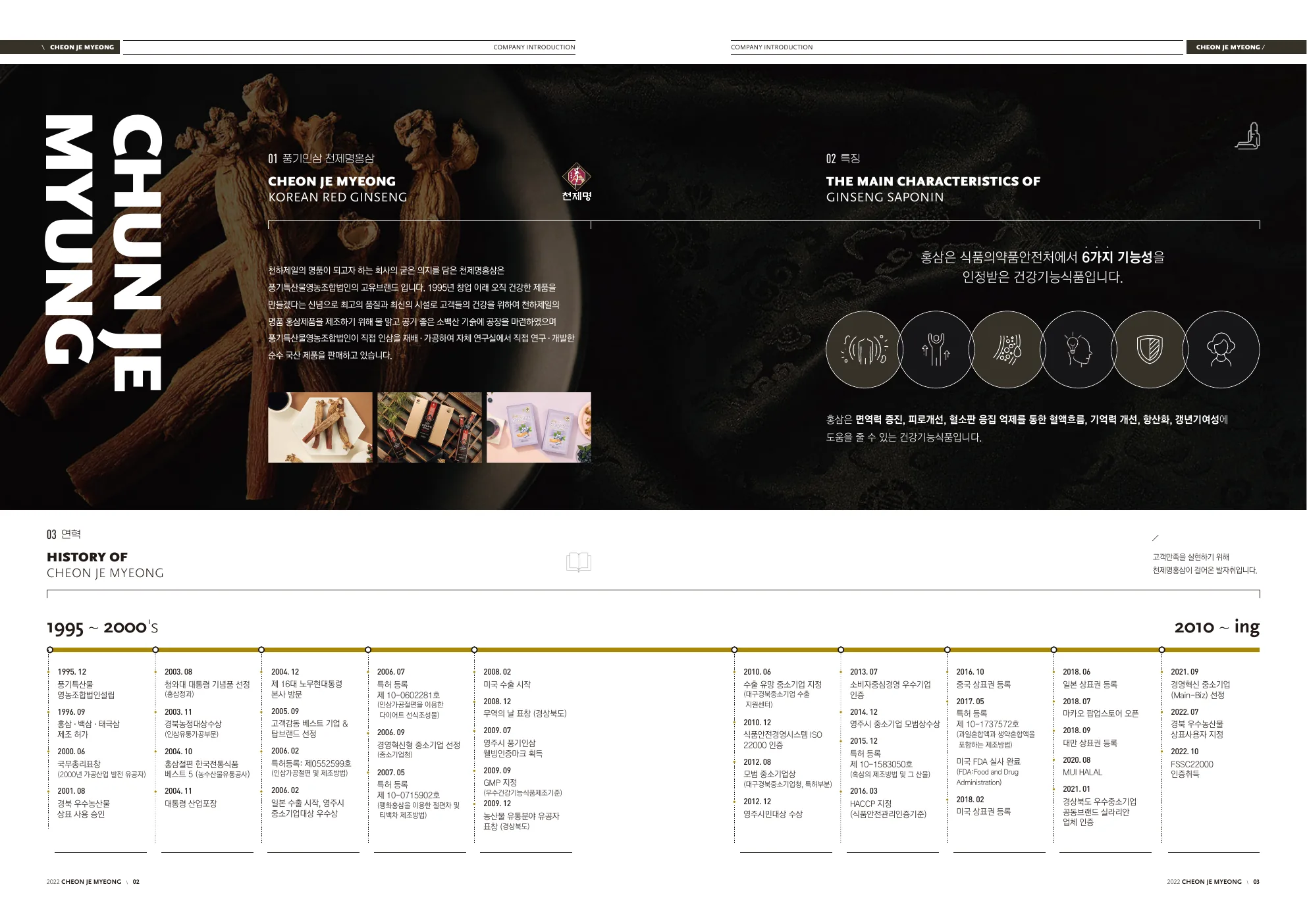Screen dimensions: 1307x924
Task: Click 'THE MAIN CHARACTERISTICS OF' heading
Action: pos(933,181)
